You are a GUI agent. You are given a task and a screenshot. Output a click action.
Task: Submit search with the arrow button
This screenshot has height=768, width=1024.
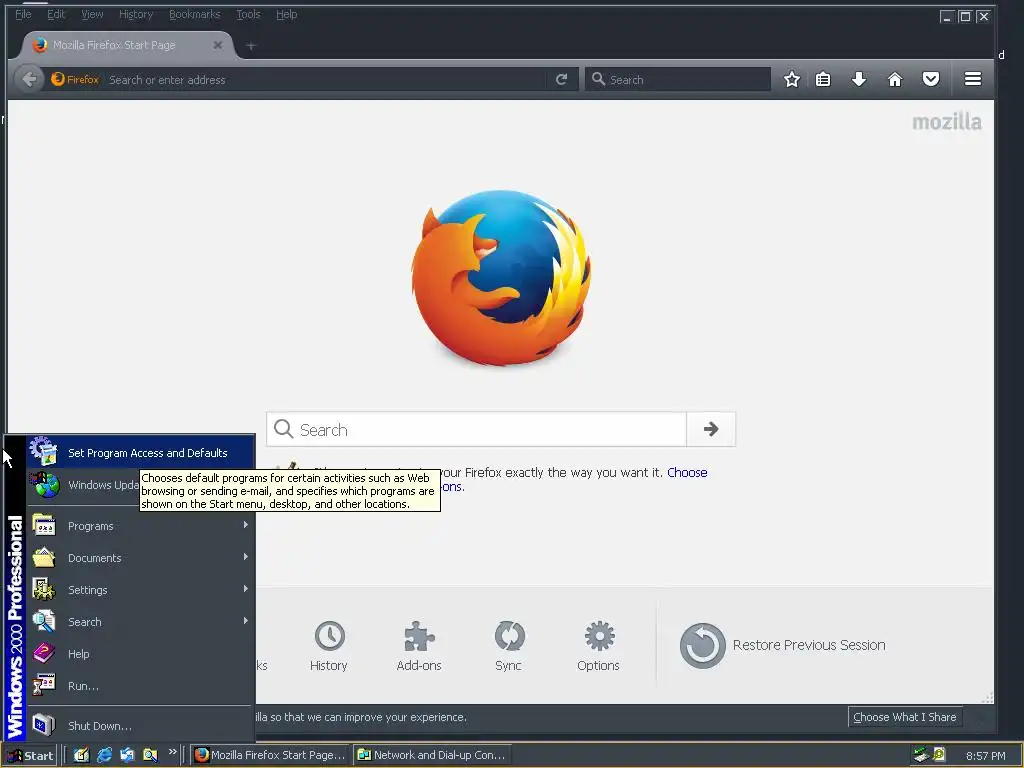711,429
